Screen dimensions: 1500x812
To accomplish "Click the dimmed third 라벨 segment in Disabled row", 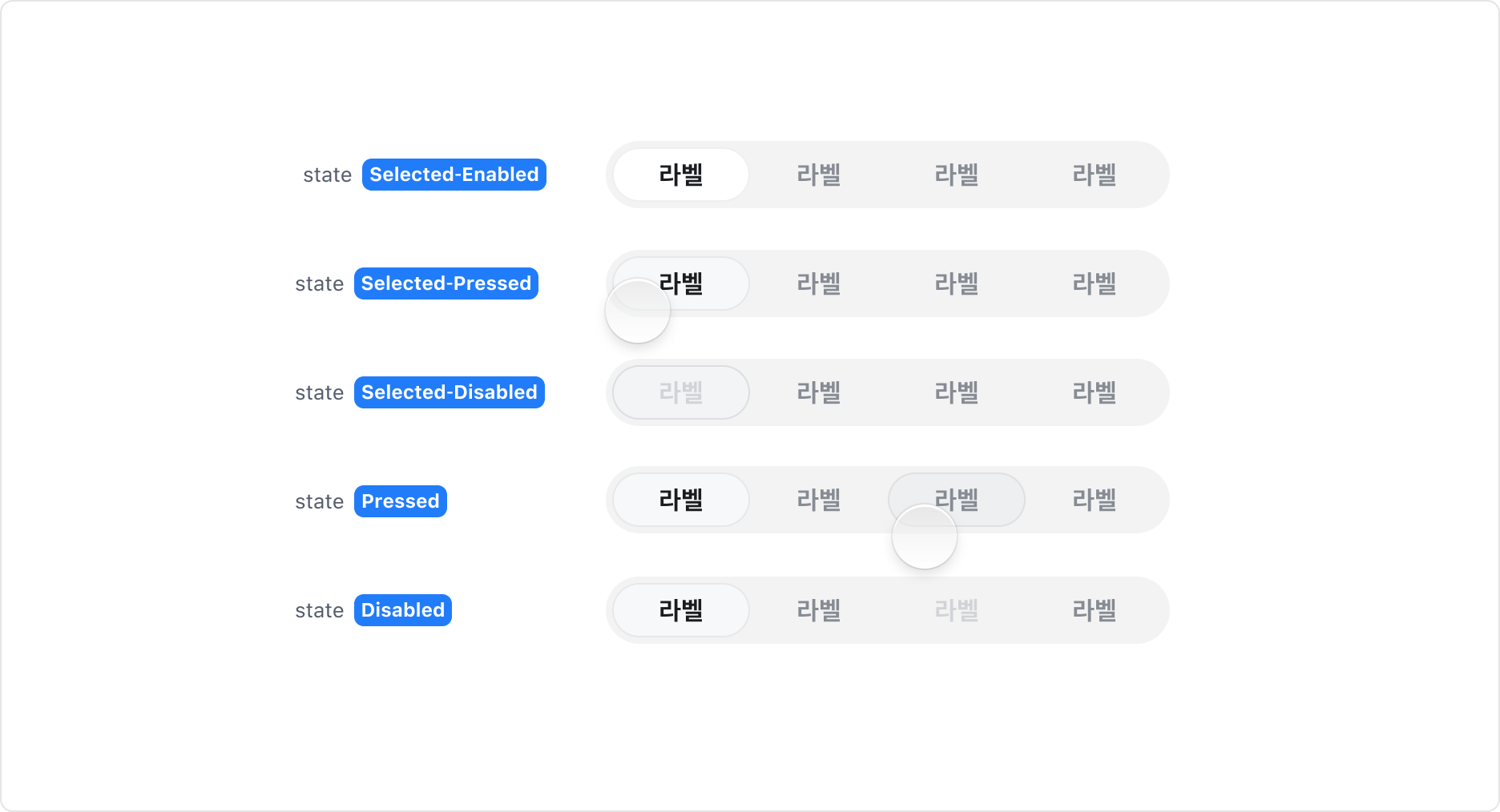I will click(x=955, y=610).
